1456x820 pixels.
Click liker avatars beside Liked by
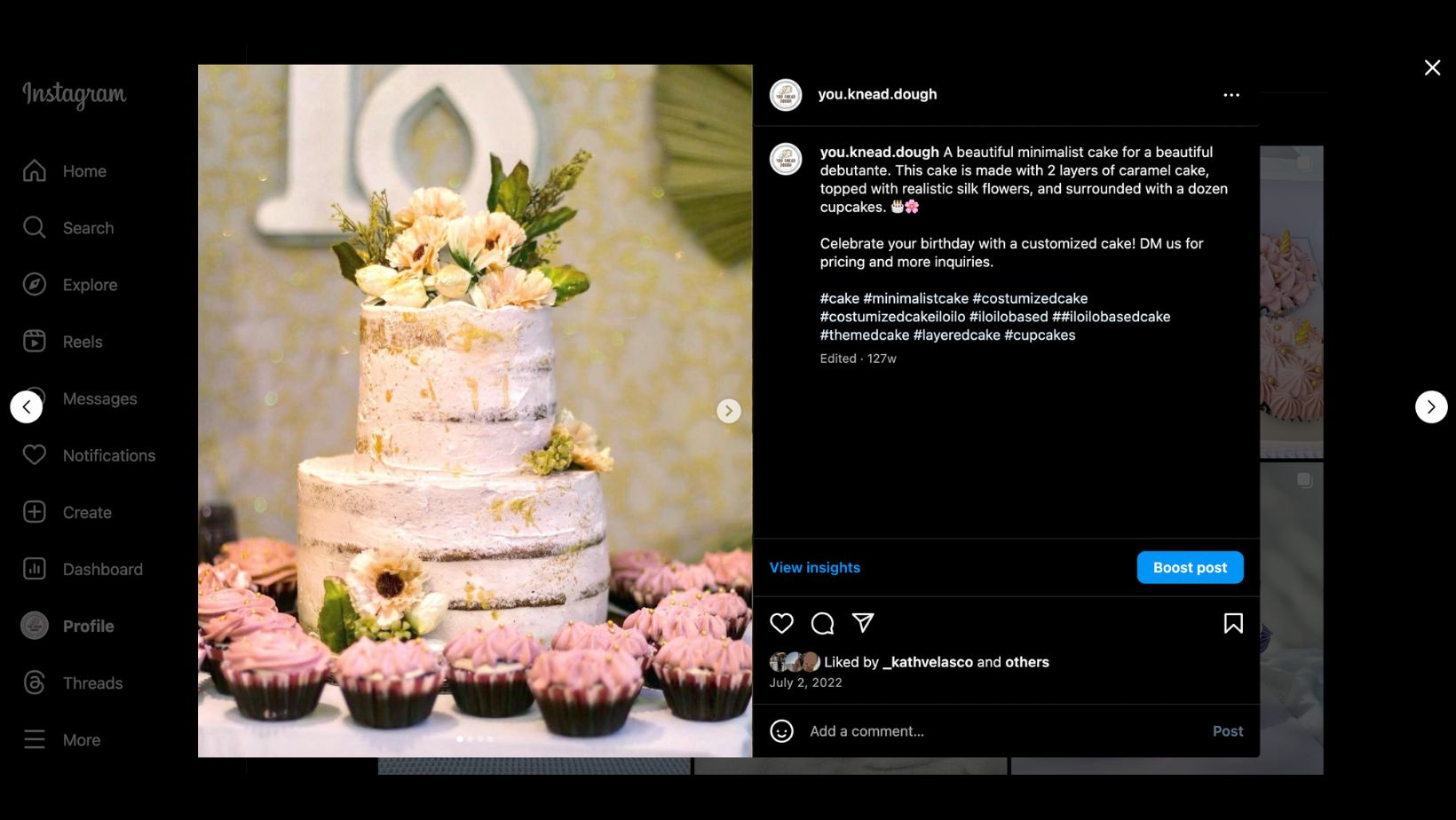click(x=795, y=662)
